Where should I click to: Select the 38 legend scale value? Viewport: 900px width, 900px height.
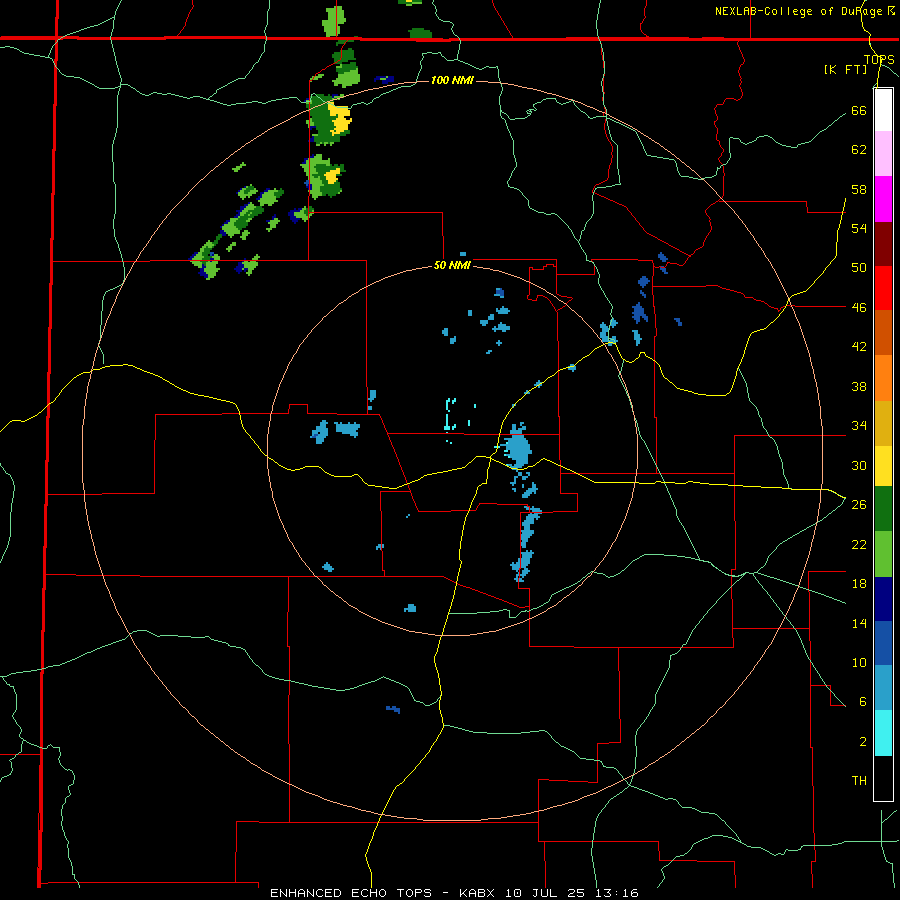tap(859, 386)
